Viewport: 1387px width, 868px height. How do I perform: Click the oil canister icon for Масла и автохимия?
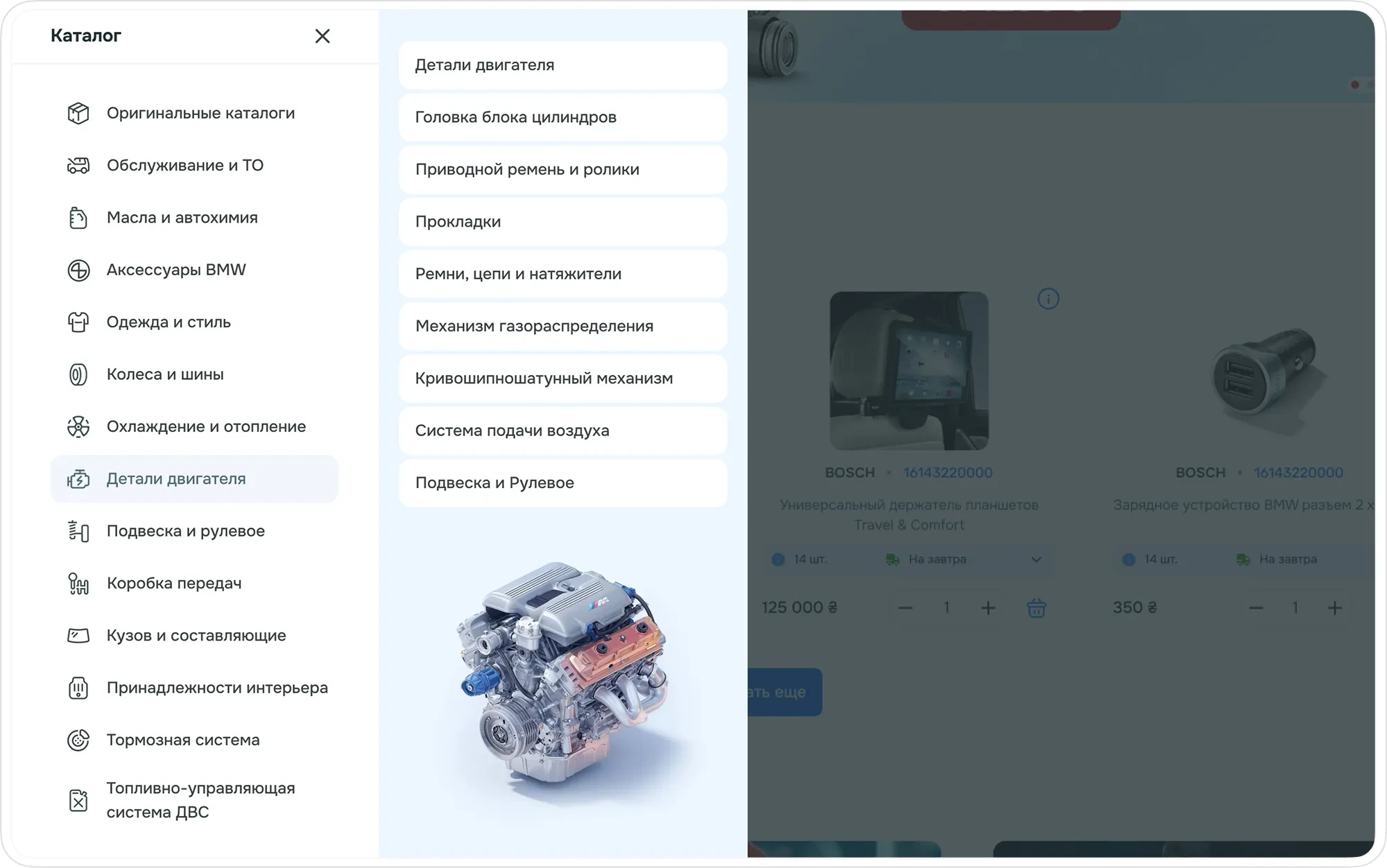point(78,218)
